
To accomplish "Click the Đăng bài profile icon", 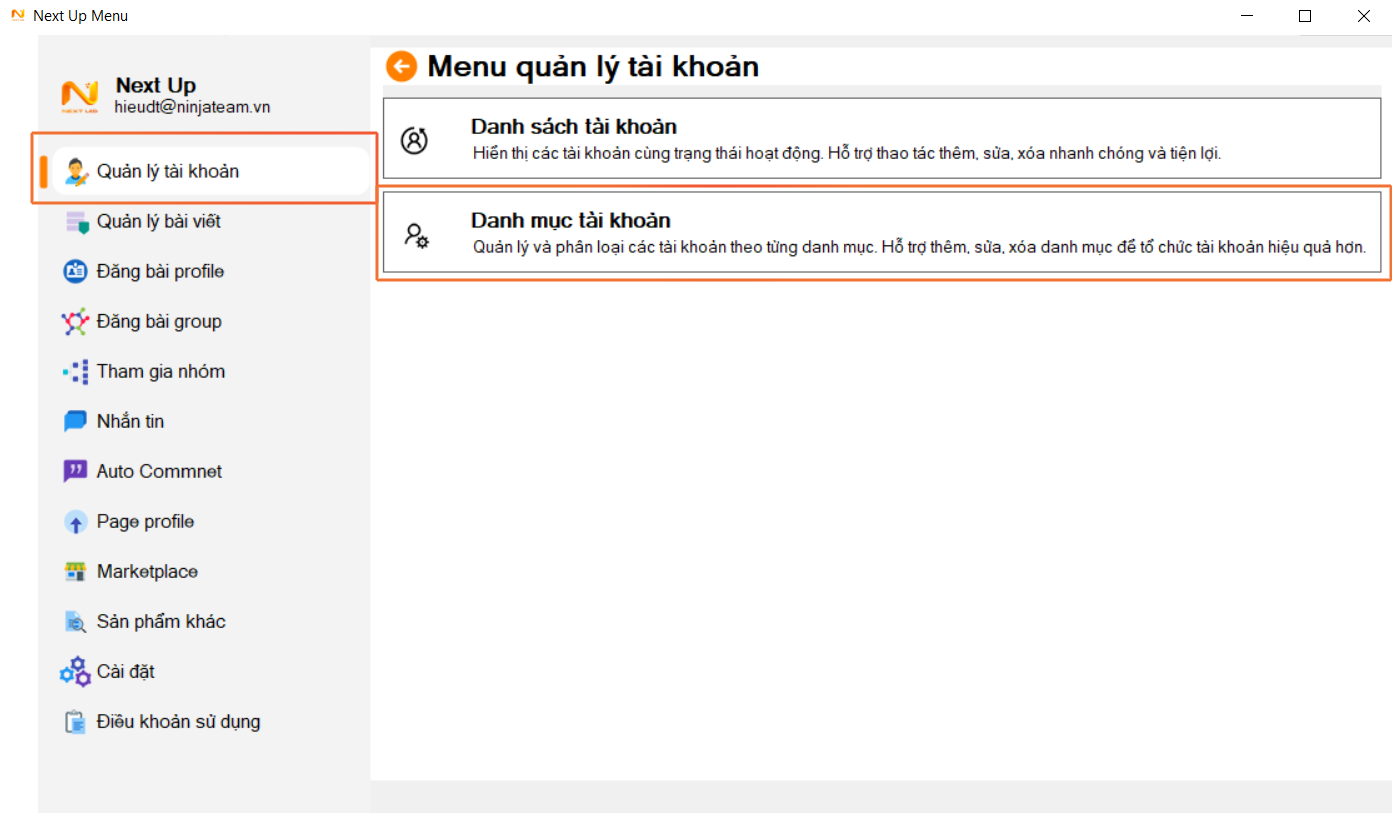I will click(76, 272).
